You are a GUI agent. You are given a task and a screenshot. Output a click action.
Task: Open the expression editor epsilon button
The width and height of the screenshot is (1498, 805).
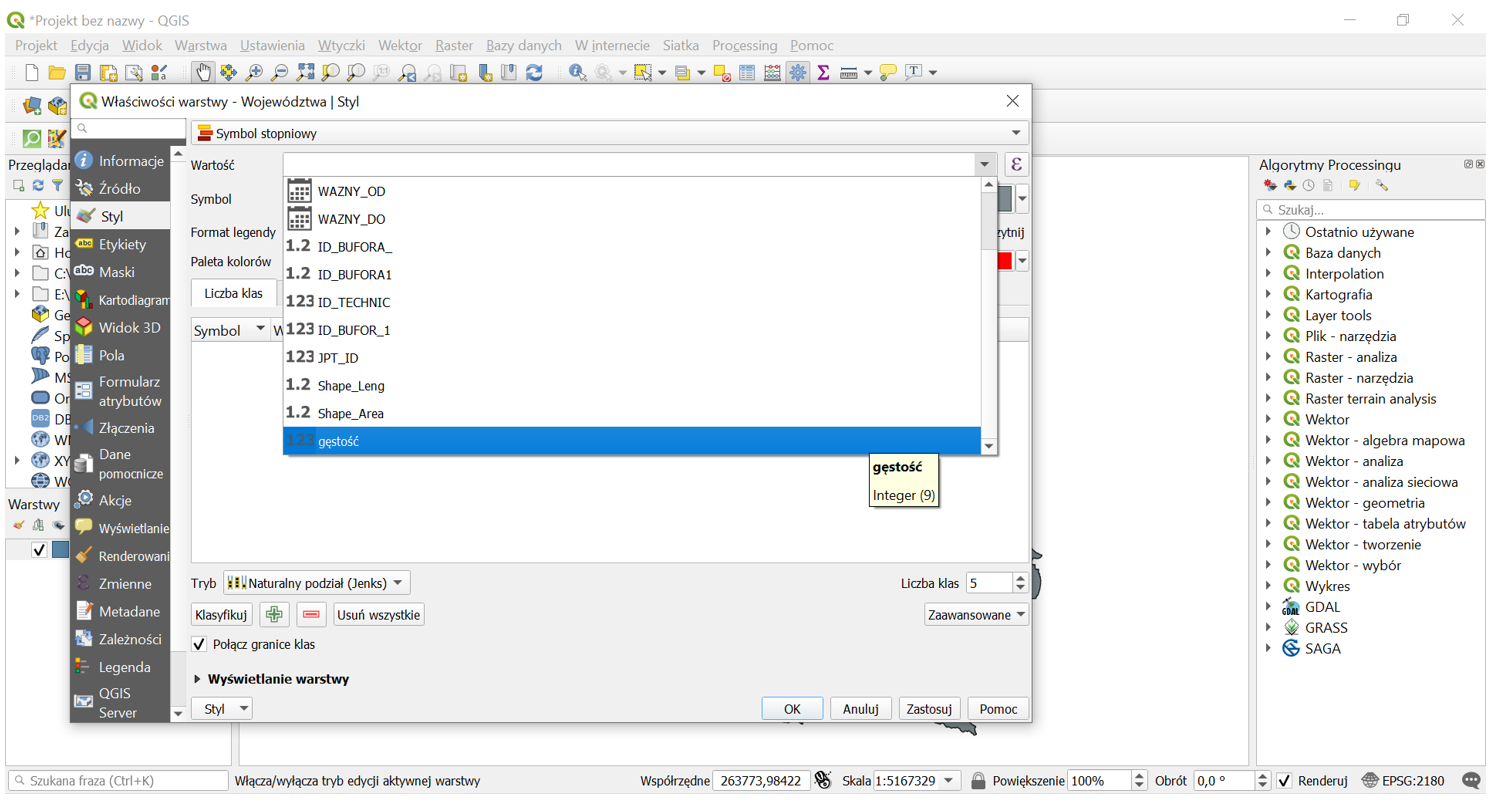(1016, 165)
